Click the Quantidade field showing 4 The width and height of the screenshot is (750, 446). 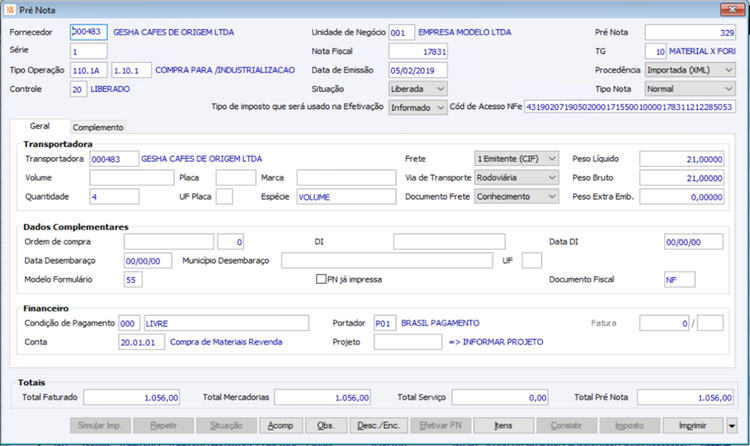pyautogui.click(x=114, y=197)
